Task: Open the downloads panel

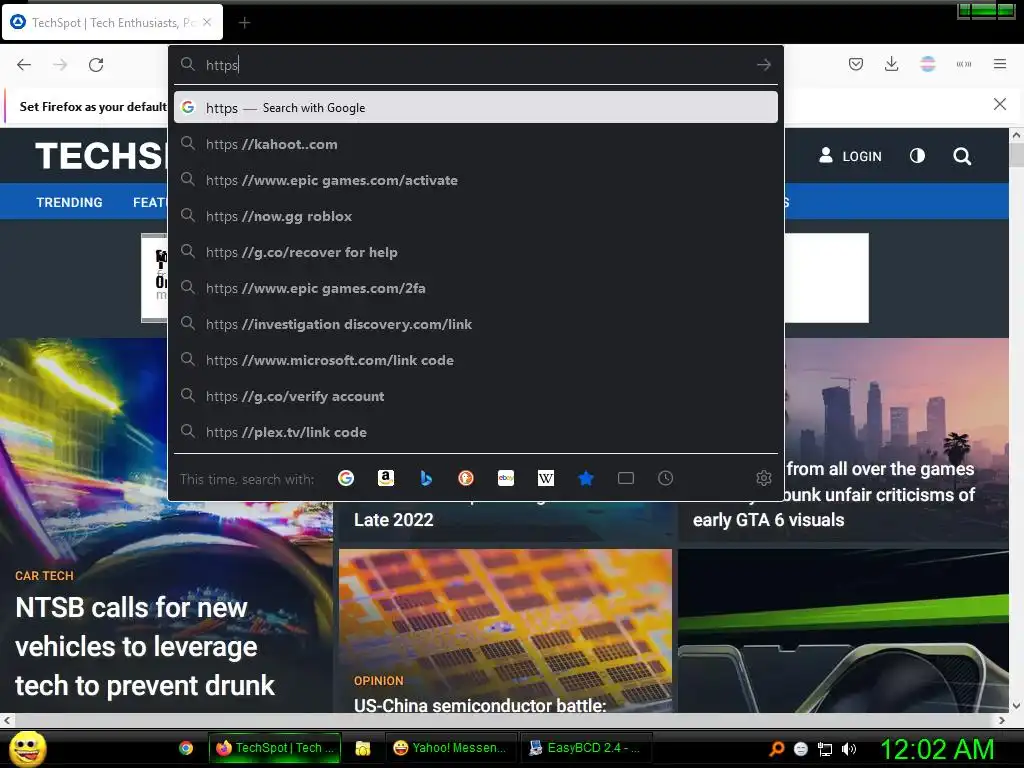Action: click(x=891, y=64)
